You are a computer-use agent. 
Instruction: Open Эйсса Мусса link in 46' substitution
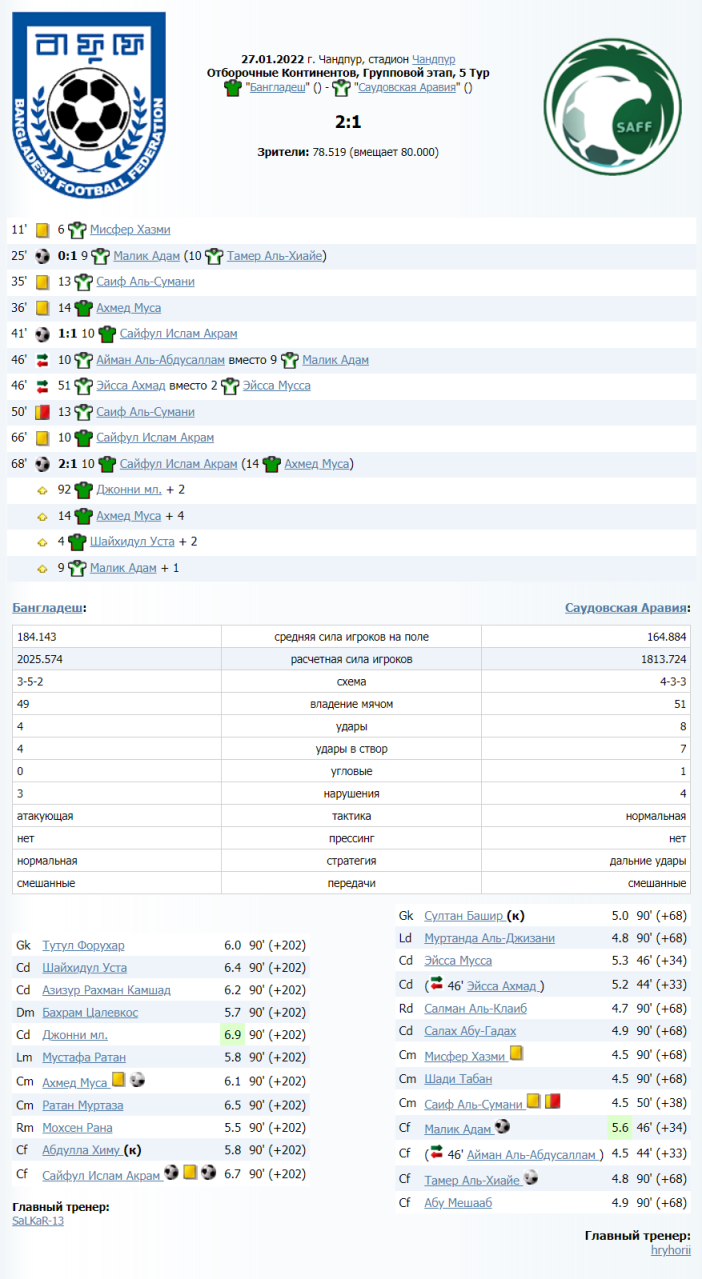[x=277, y=386]
